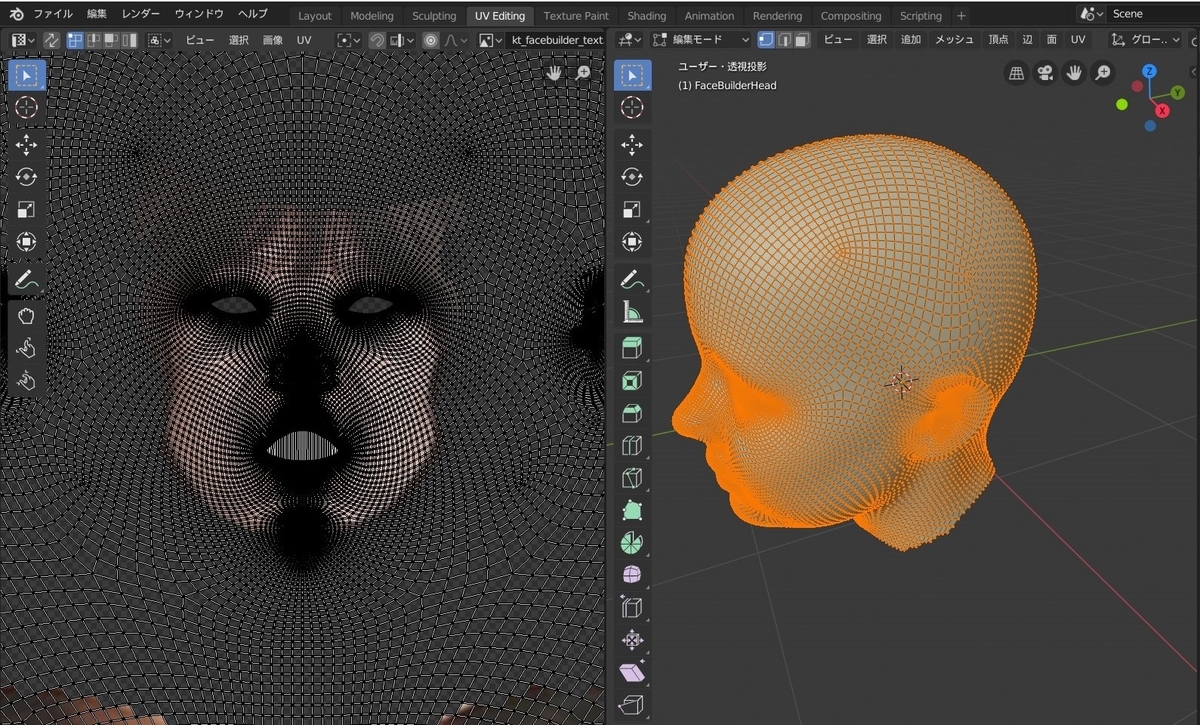Activate the Poly Build tool in 3D viewport
This screenshot has height=725, width=1200.
[x=632, y=510]
